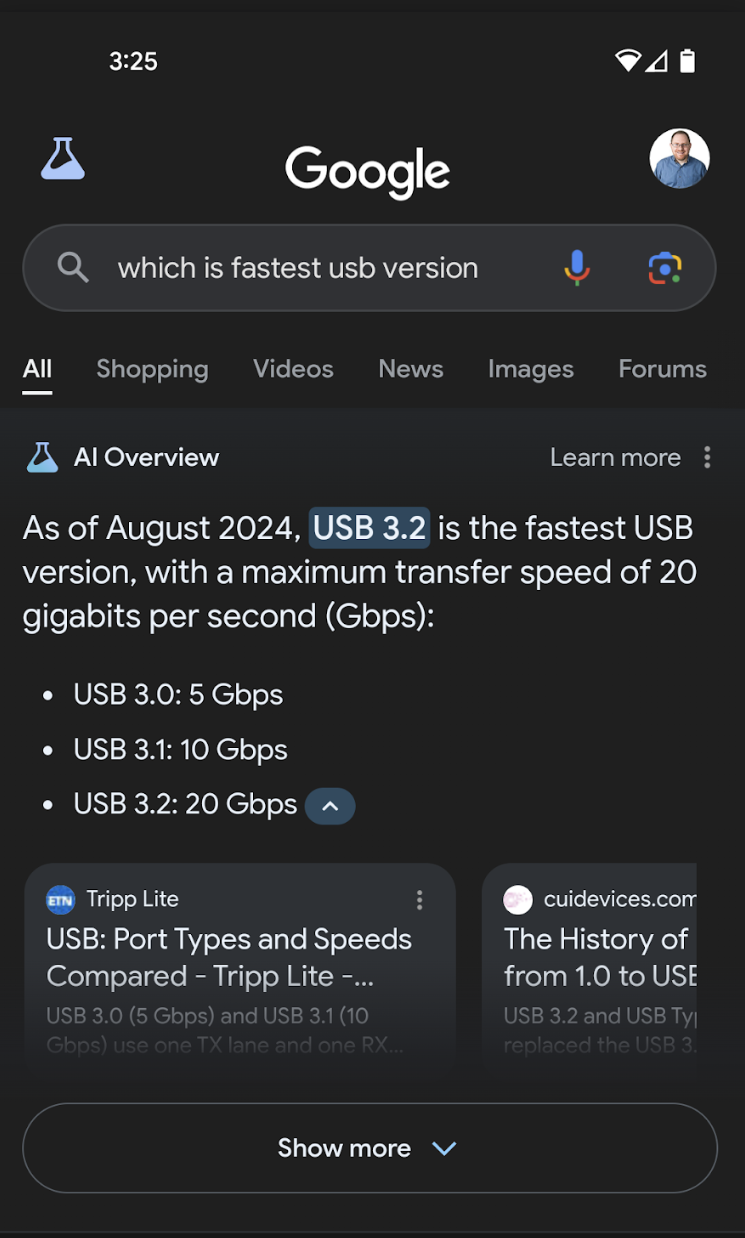
Task: Tap the magnifying glass search icon
Action: point(73,268)
